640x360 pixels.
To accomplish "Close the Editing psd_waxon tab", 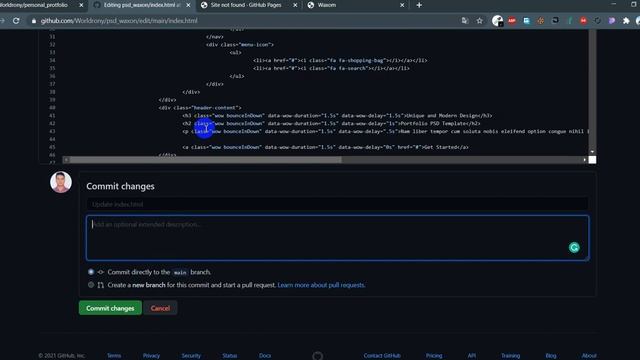I will click(x=188, y=5).
